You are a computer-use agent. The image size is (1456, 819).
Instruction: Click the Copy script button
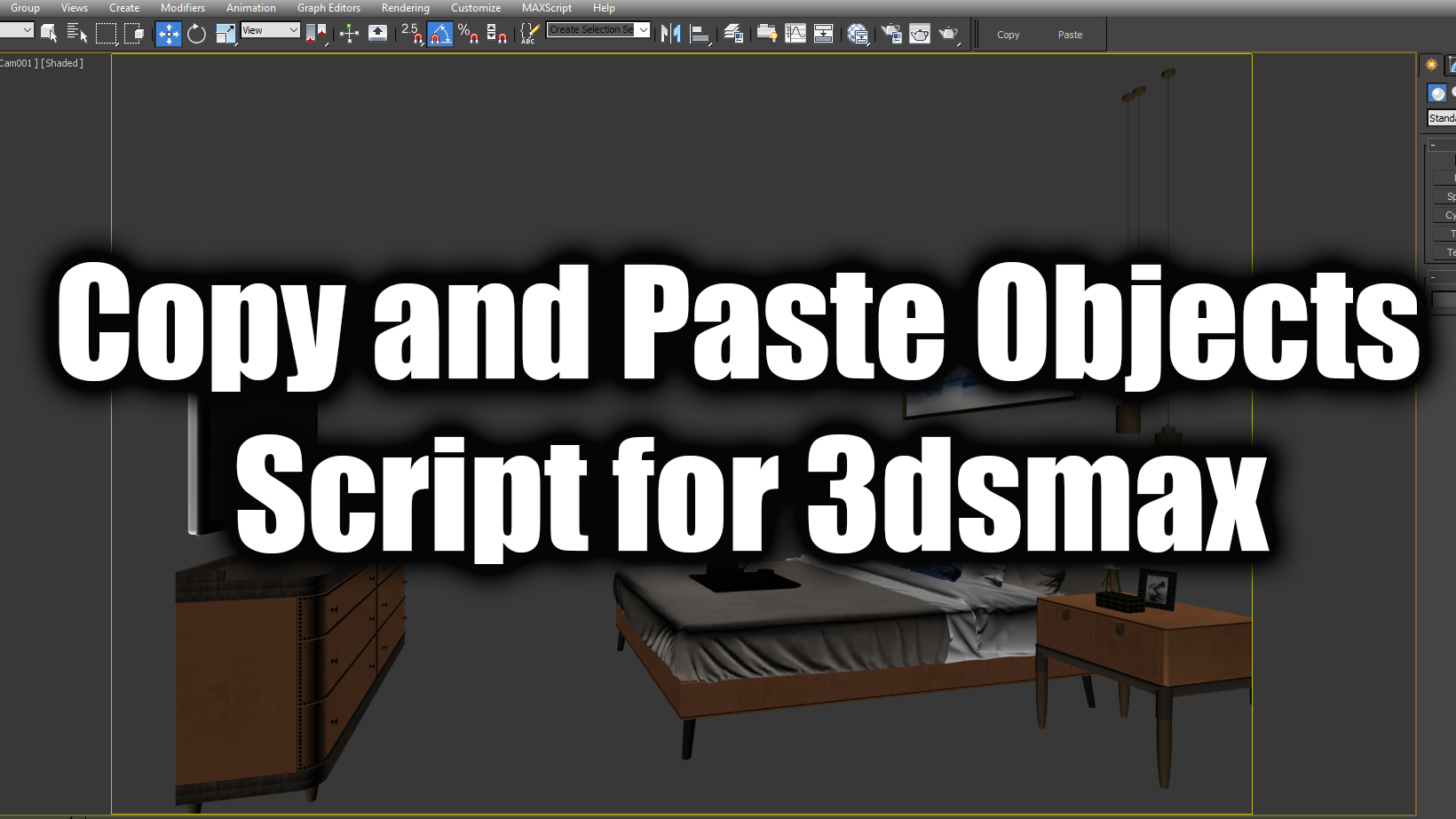coord(1008,35)
